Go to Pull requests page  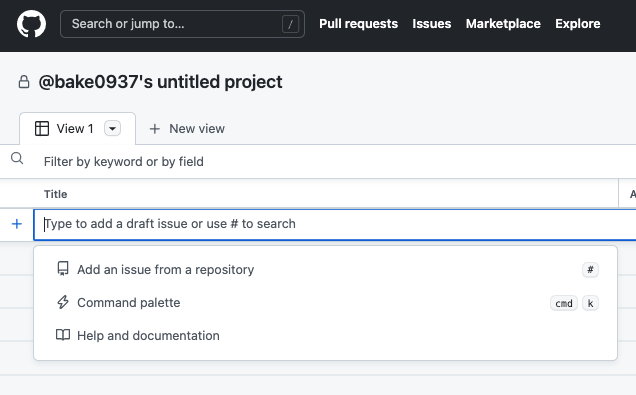[x=358, y=24]
